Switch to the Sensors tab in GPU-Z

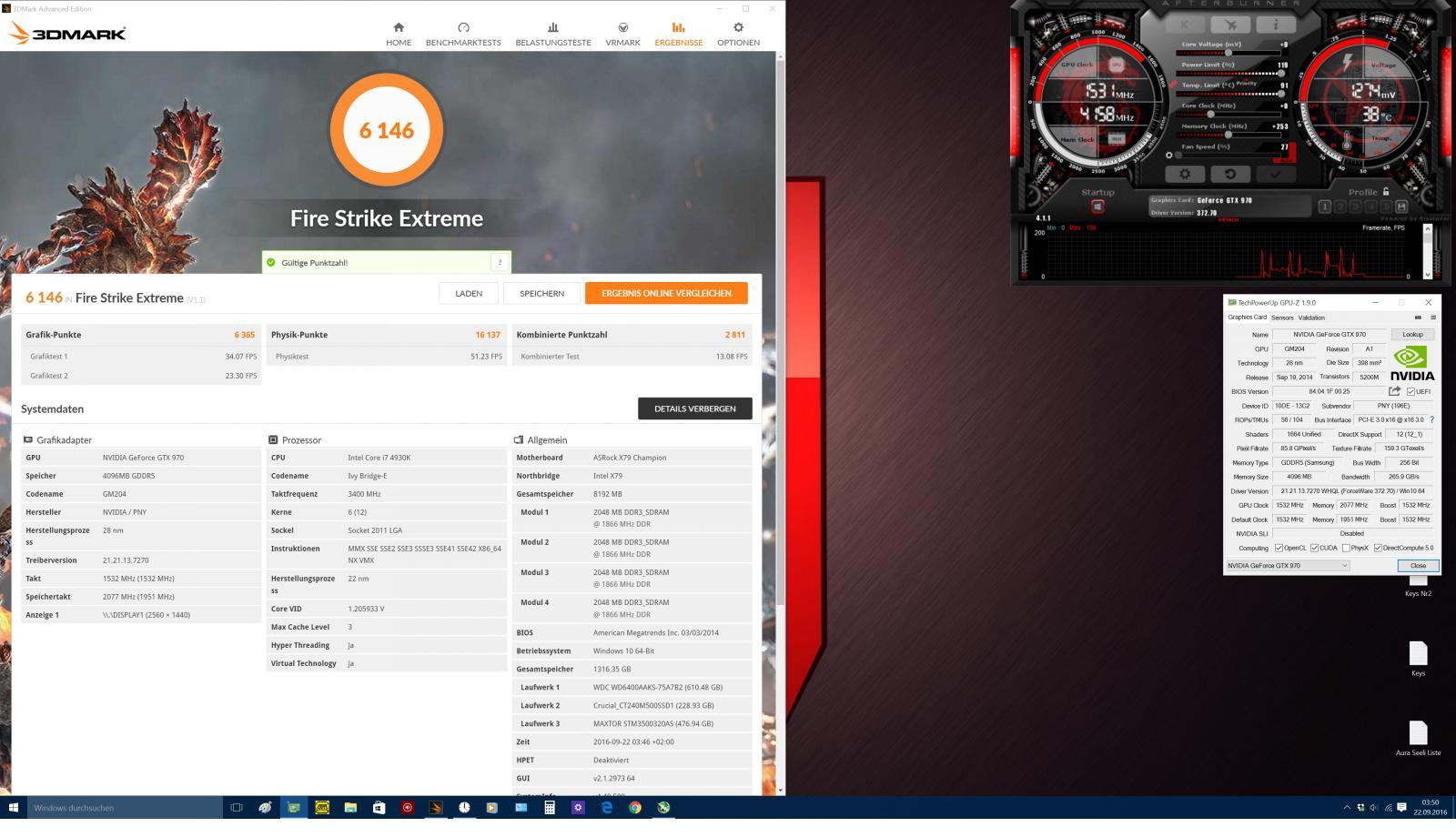pos(1282,318)
